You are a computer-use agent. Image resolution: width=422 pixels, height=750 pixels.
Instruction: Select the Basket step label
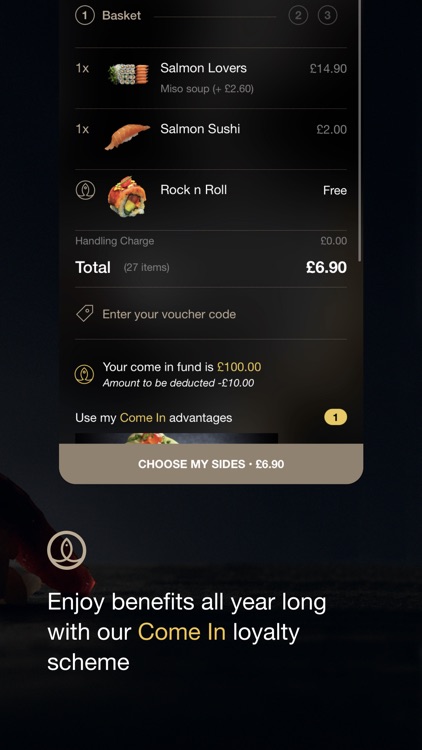(x=122, y=15)
